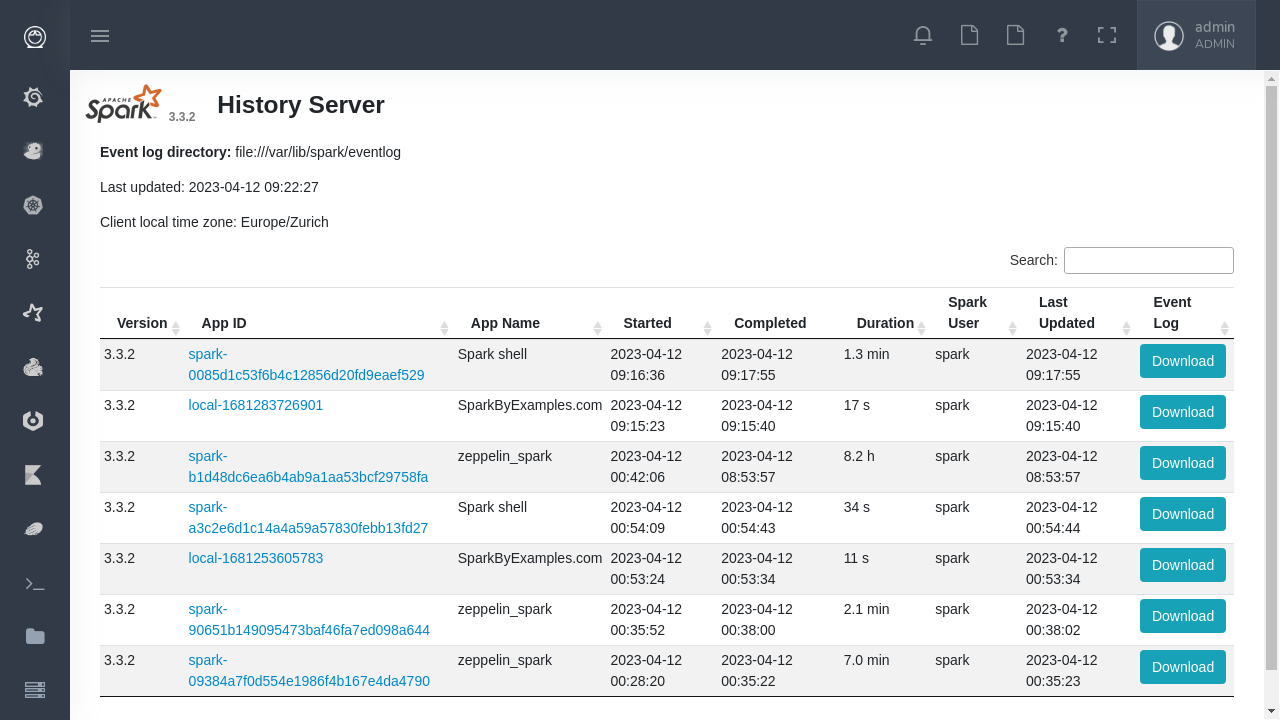The height and width of the screenshot is (720, 1280).
Task: Click the 3.3.2 version next to Spark logo
Action: [182, 117]
